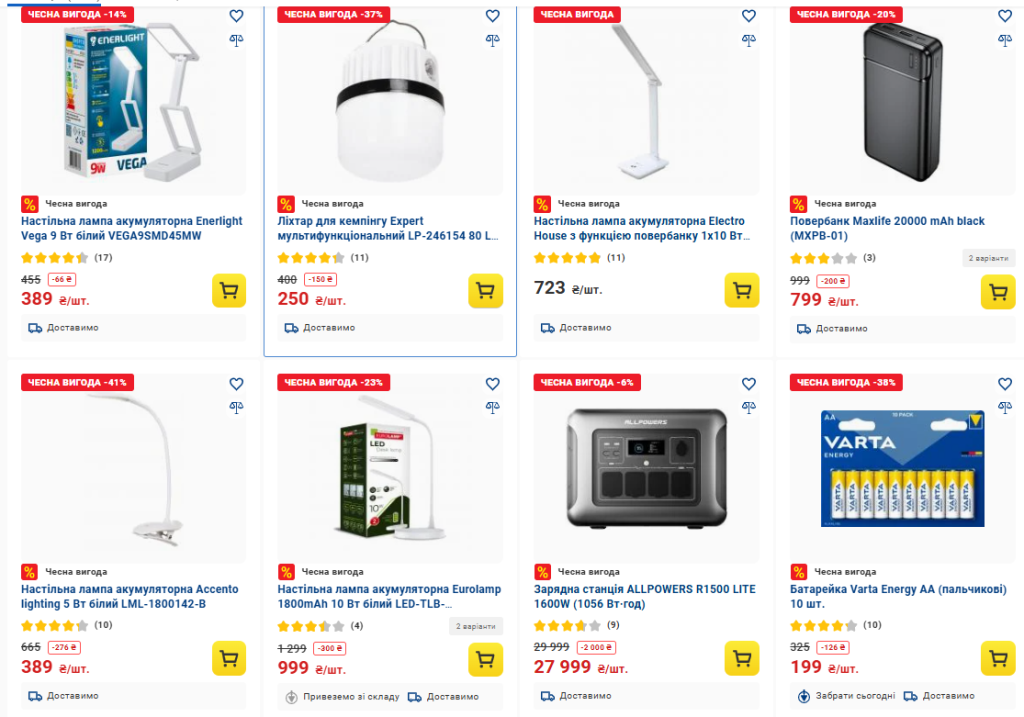Add Enerlight Vega lamp to cart
The height and width of the screenshot is (717, 1024).
coord(229,290)
